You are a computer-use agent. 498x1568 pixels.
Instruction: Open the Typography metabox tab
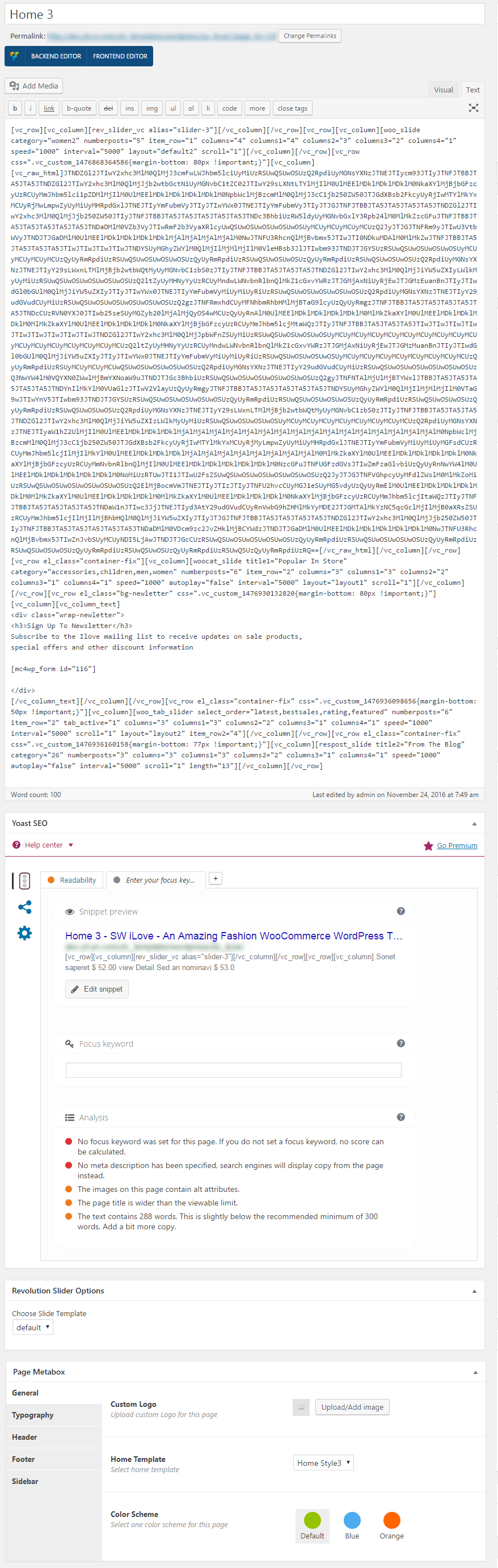54,1415
